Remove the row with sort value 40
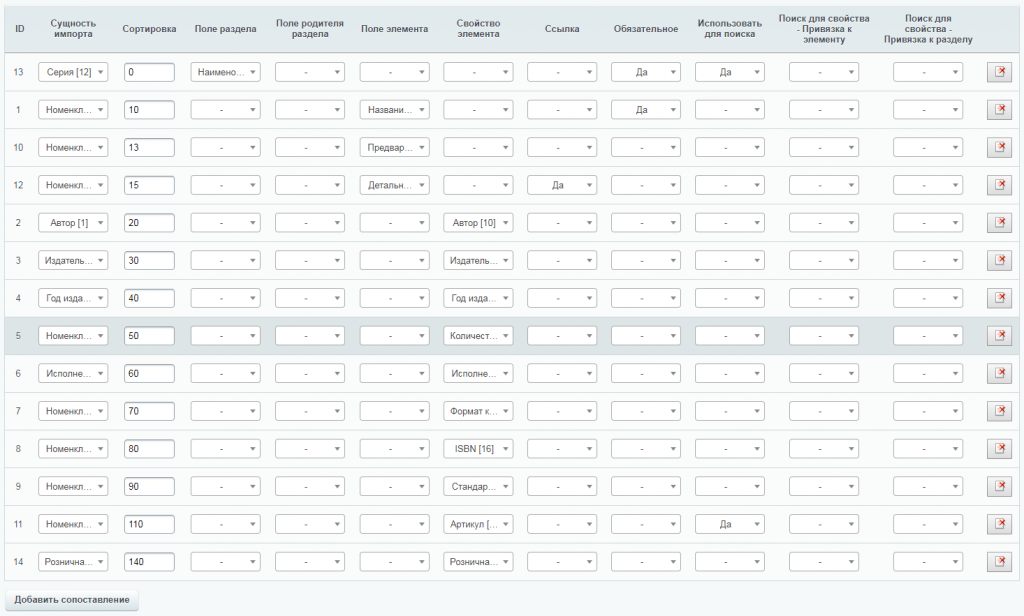This screenshot has height=616, width=1024. pos(999,298)
